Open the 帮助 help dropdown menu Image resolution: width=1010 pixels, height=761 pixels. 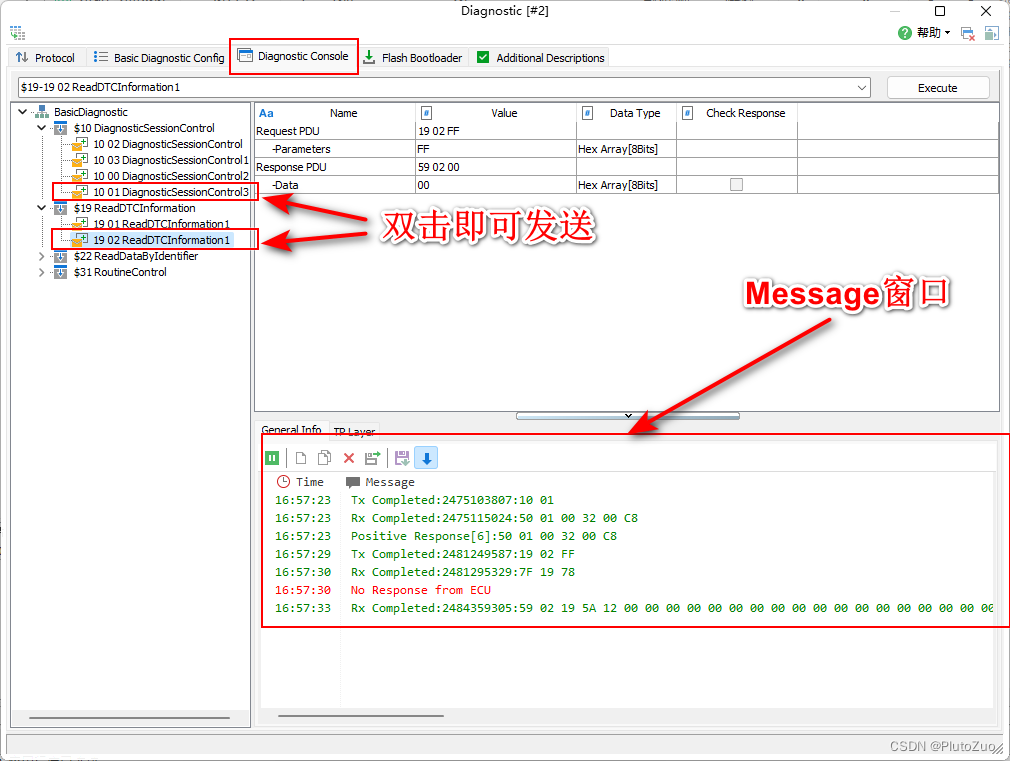(x=933, y=33)
